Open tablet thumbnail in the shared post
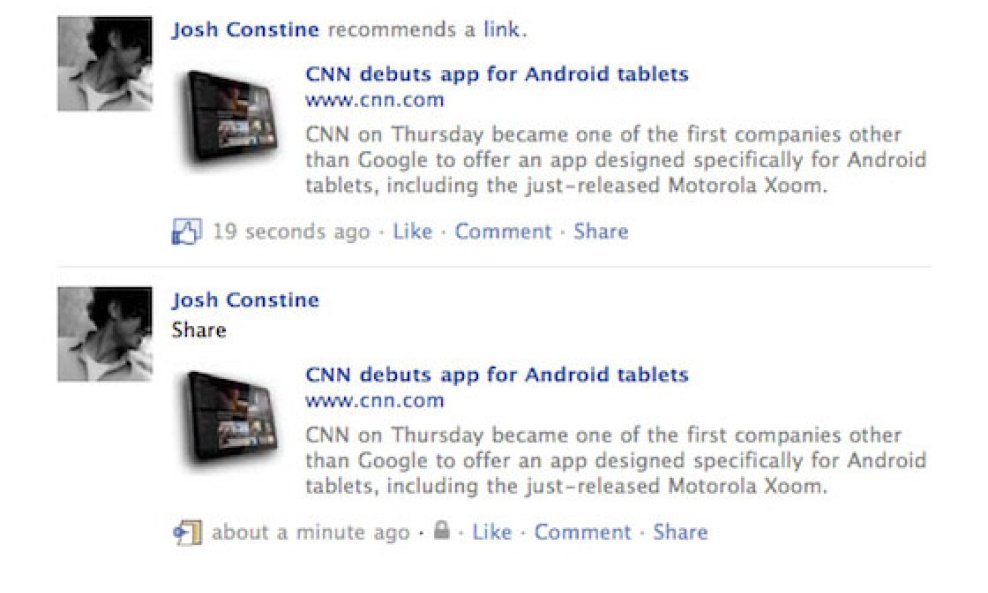 point(229,418)
